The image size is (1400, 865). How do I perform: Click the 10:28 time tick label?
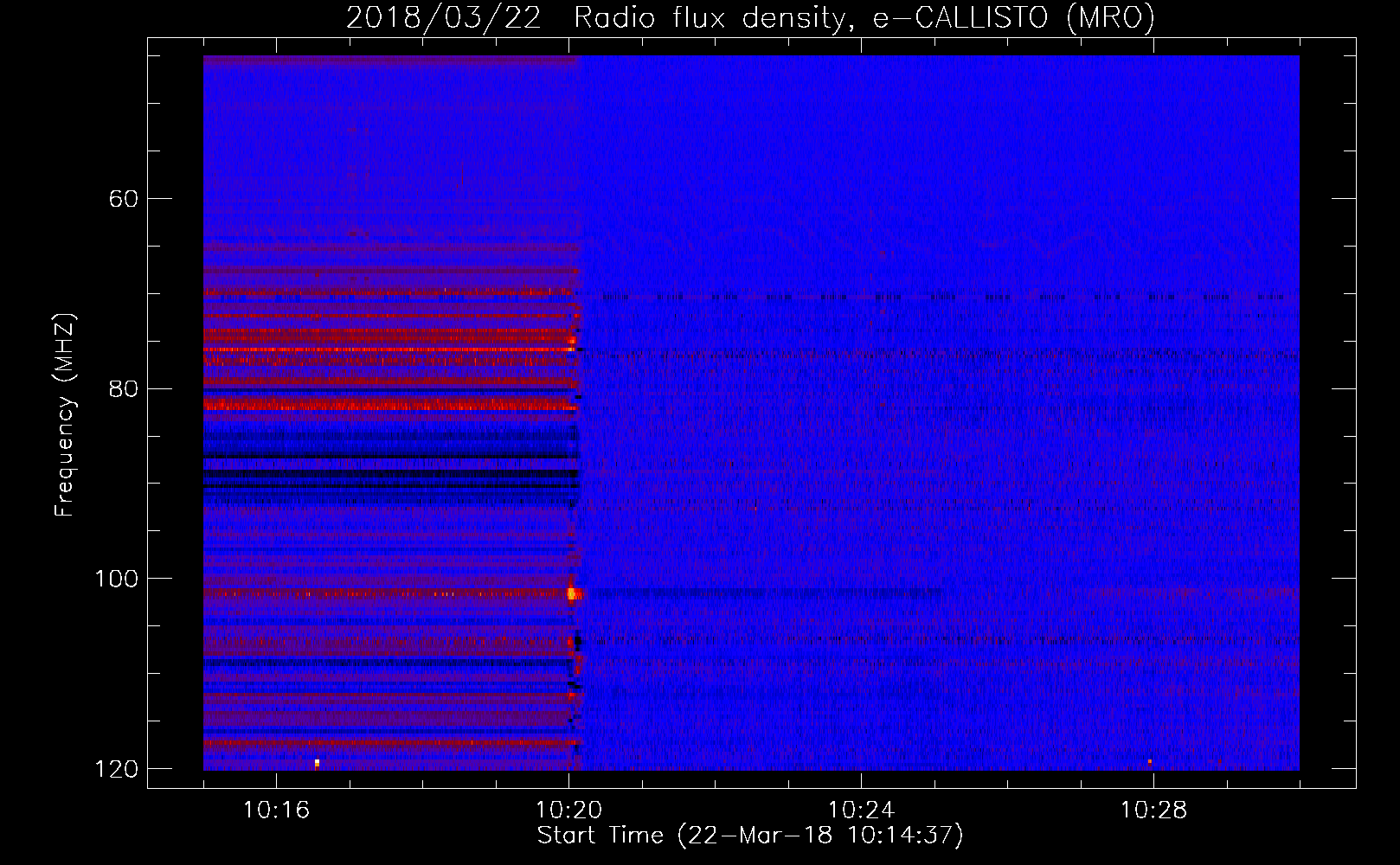pos(1153,811)
